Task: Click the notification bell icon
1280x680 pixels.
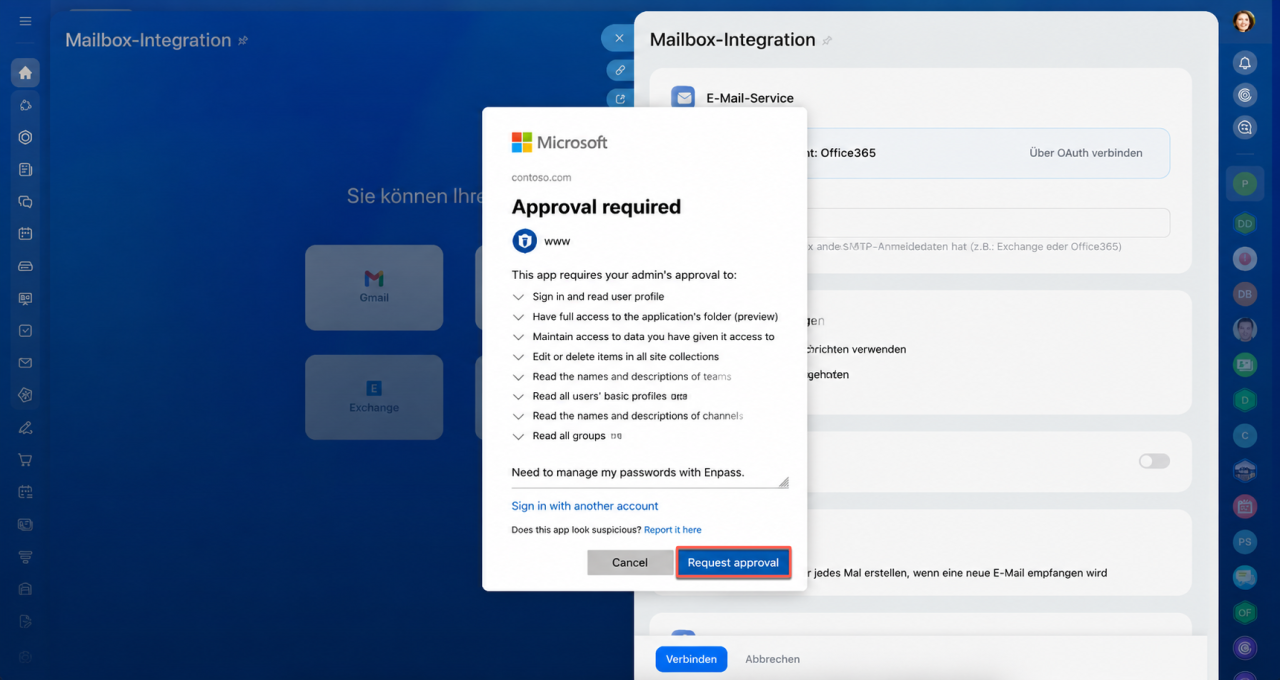Action: 1245,63
